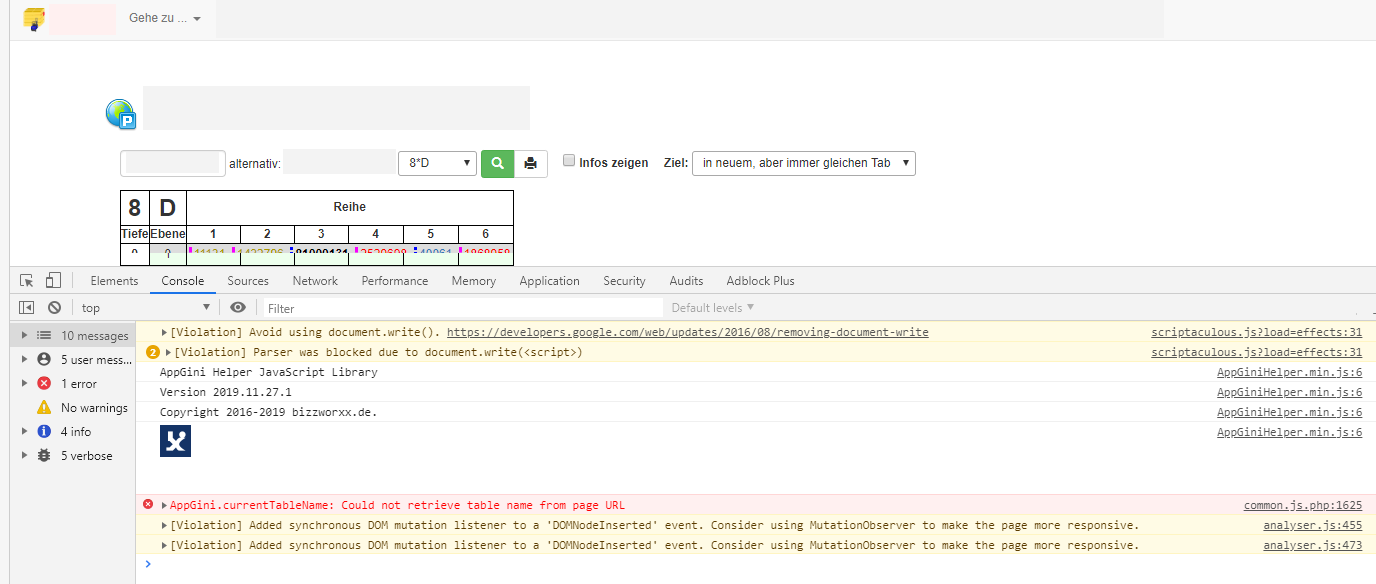This screenshot has width=1376, height=584.
Task: Open the 'top' JavaScript context dropdown
Action: [146, 308]
